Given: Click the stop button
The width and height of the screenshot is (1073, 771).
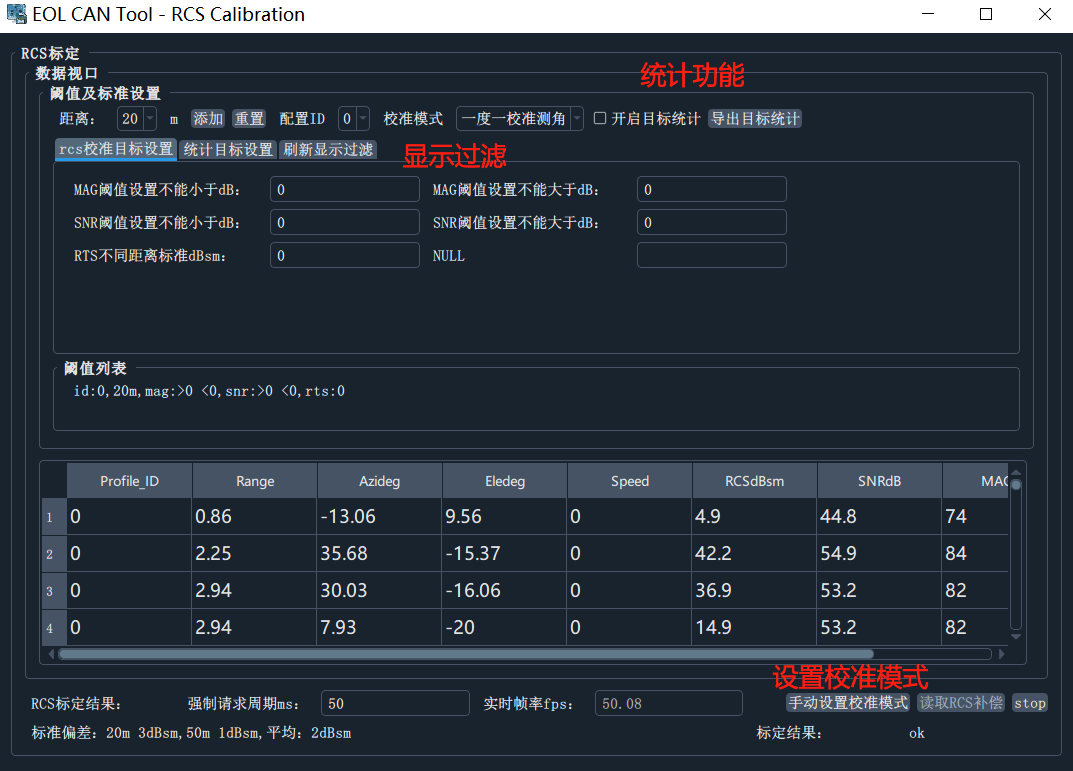Looking at the screenshot, I should 1029,703.
